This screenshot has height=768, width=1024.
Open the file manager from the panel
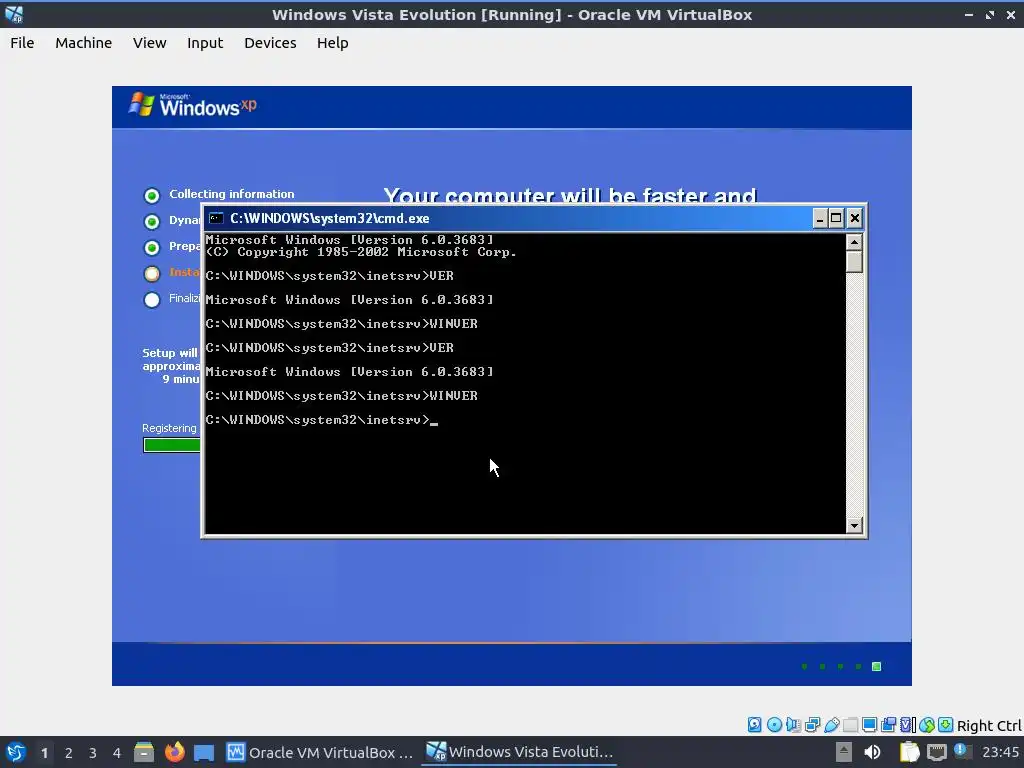click(x=144, y=752)
